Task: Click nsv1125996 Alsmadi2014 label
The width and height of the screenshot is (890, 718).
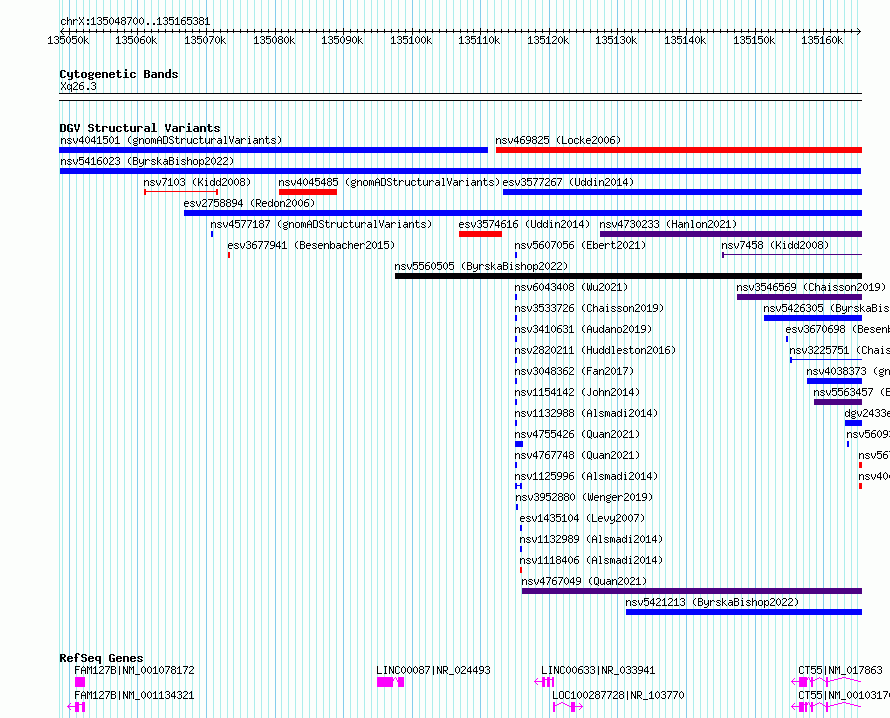Action: [x=586, y=476]
